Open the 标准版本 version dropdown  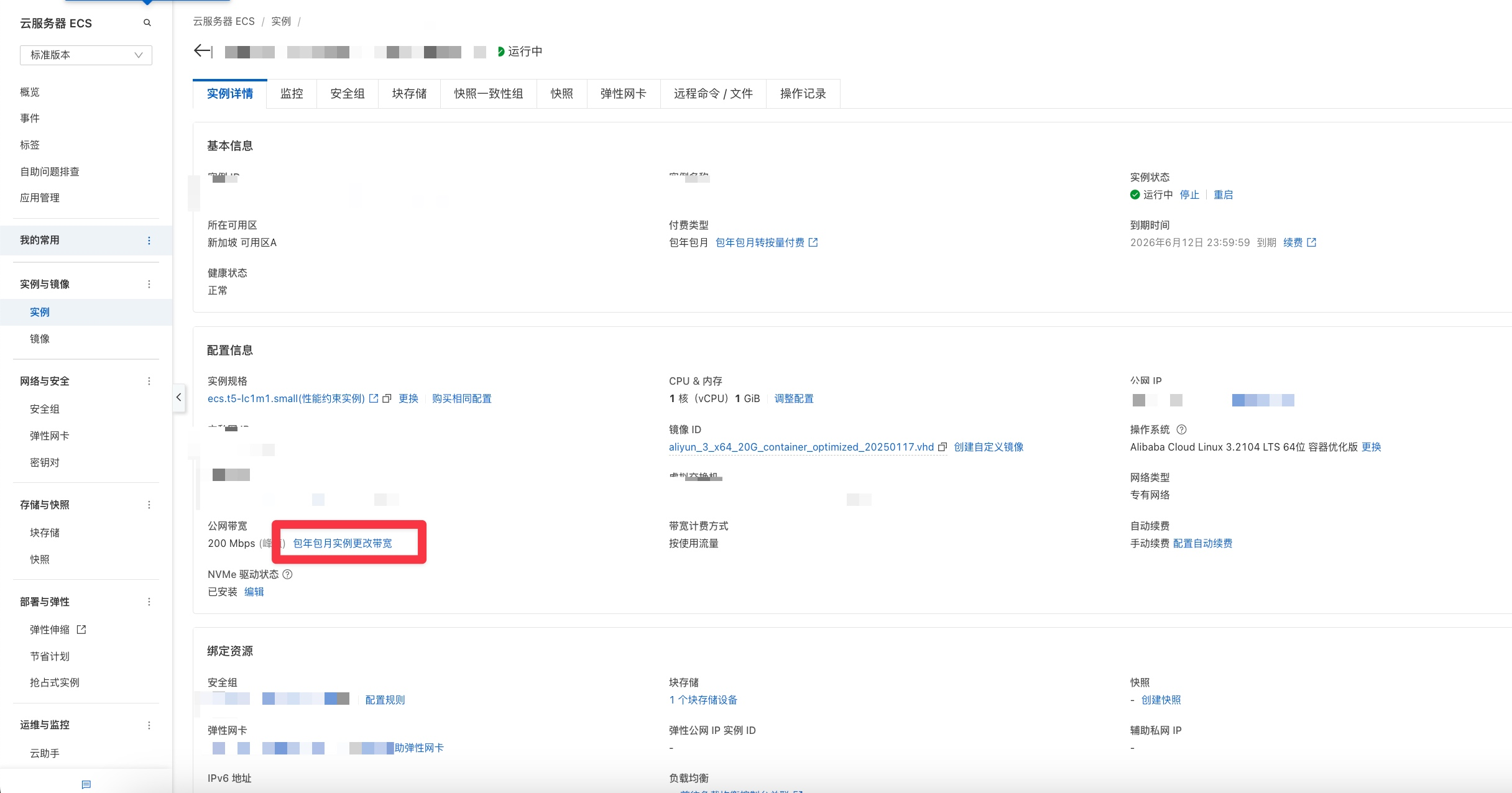(86, 55)
